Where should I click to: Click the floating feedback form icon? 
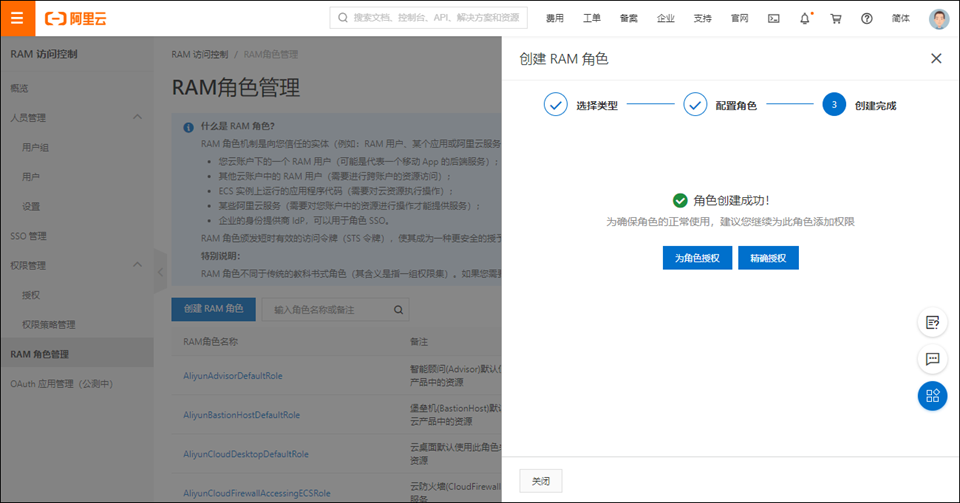932,322
